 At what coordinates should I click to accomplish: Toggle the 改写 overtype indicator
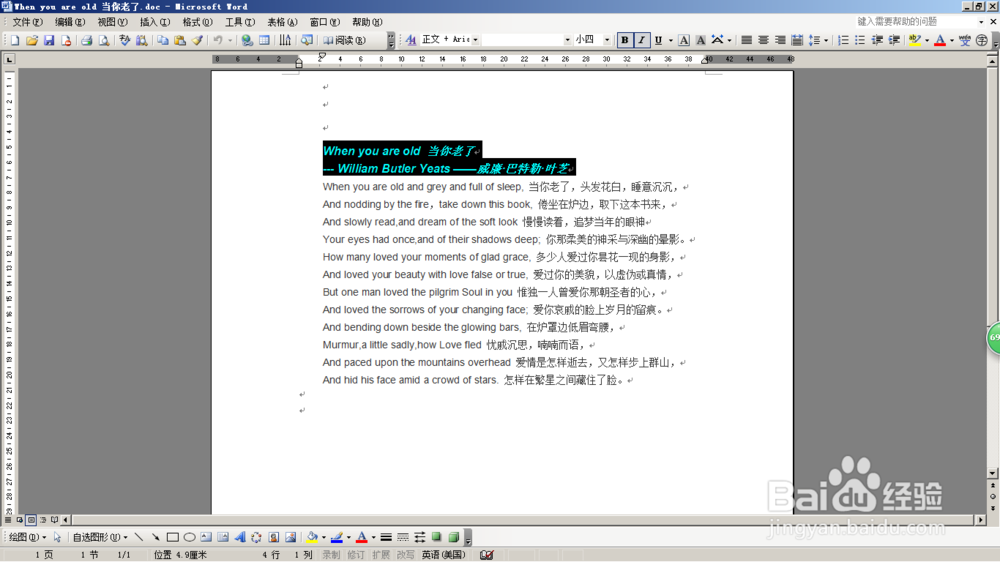405,555
